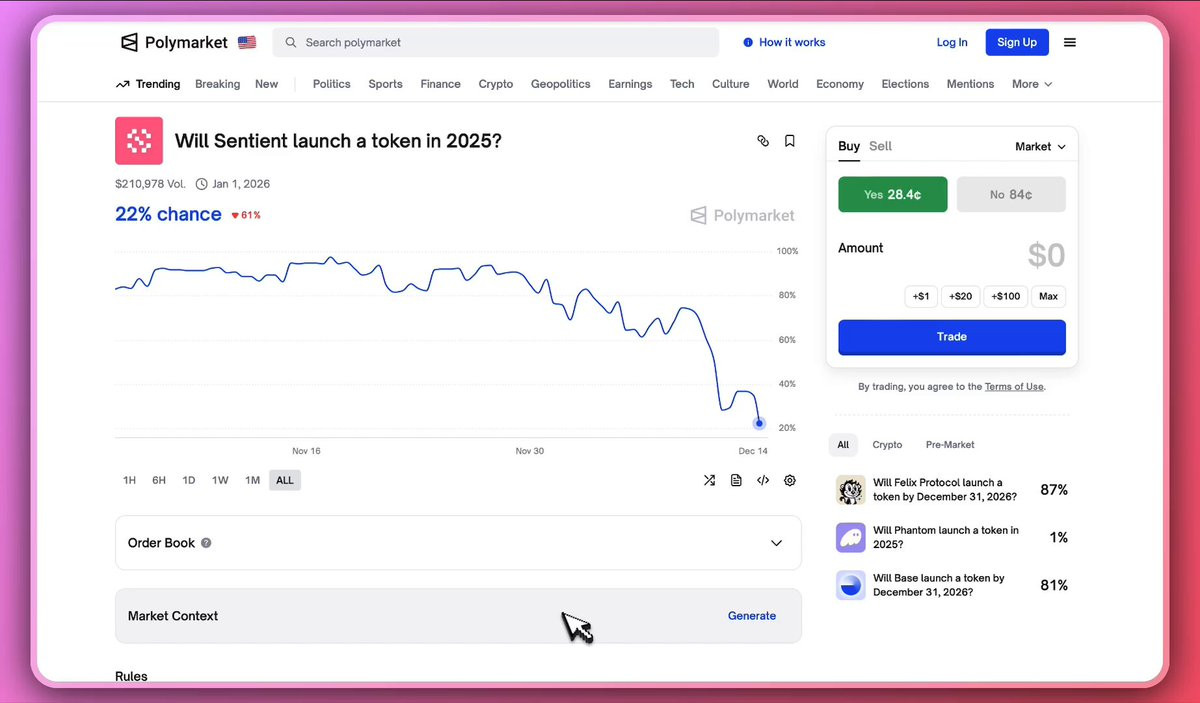This screenshot has width=1200, height=703.
Task: Open the Finance category
Action: tap(440, 84)
